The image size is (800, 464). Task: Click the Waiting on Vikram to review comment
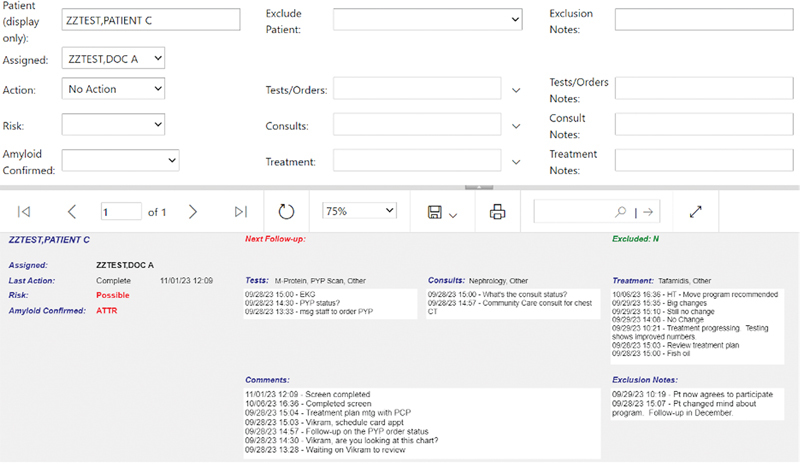(326, 450)
